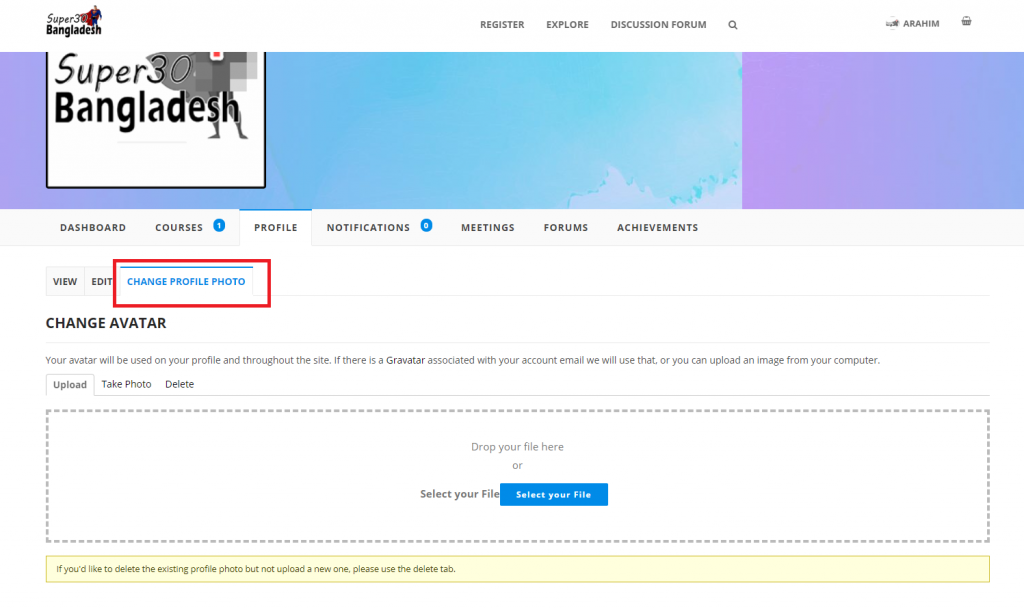Select the View profile sub-tab

[65, 281]
